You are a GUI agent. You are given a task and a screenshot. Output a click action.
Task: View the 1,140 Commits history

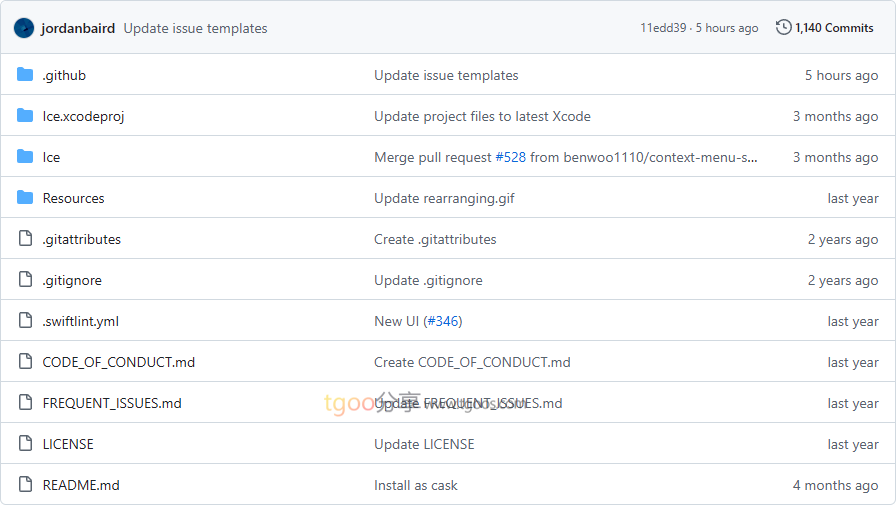click(834, 28)
